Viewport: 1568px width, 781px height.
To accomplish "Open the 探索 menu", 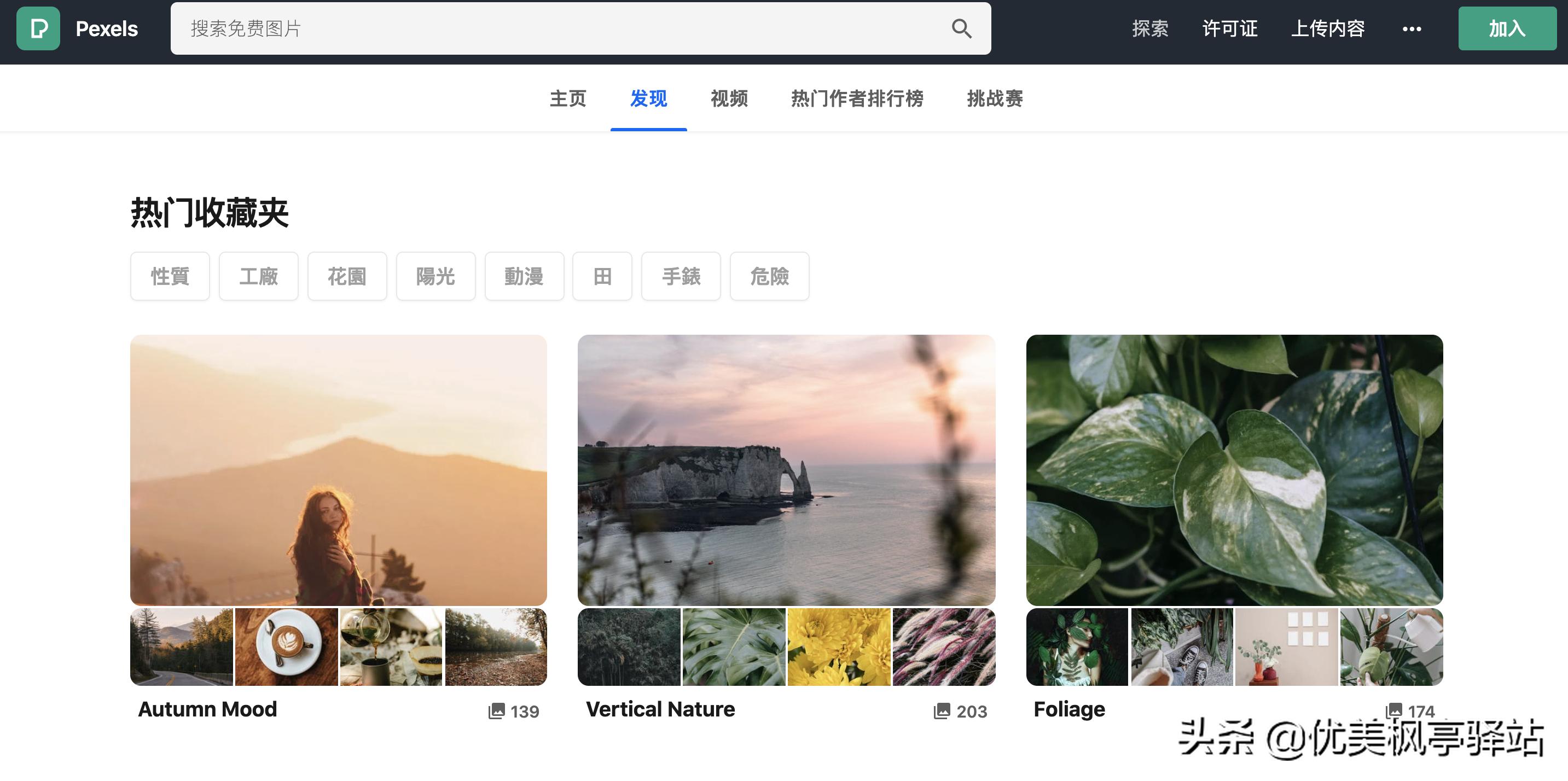I will (1150, 28).
